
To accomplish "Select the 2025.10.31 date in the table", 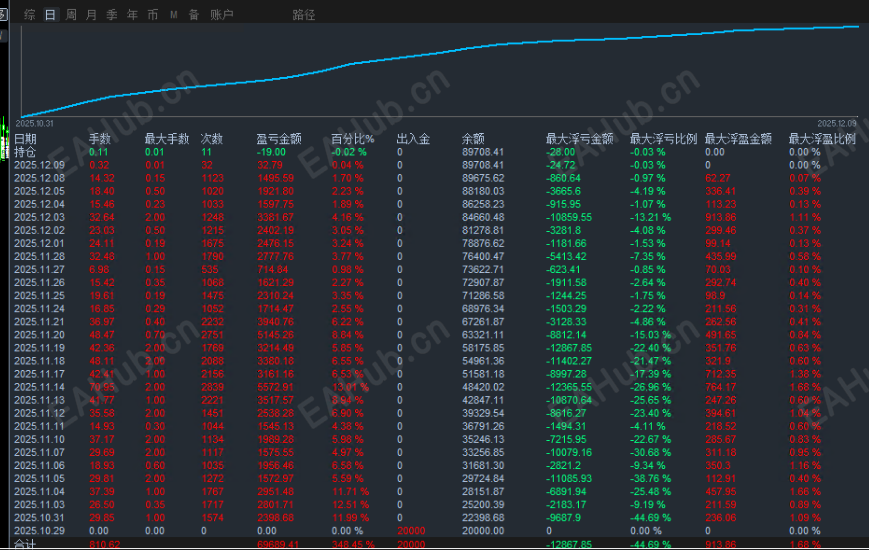I will coord(39,518).
